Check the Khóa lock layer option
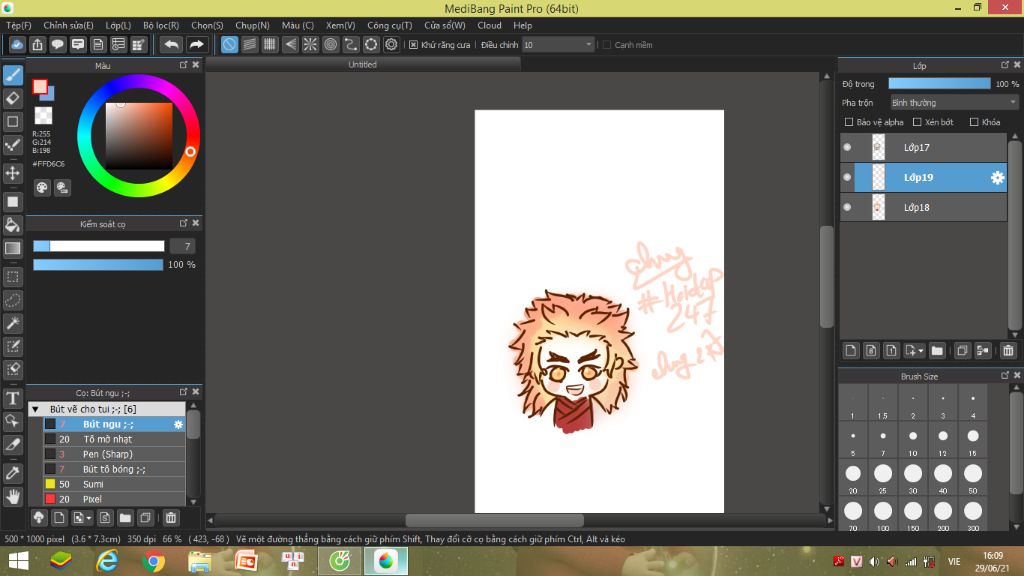 click(x=974, y=122)
